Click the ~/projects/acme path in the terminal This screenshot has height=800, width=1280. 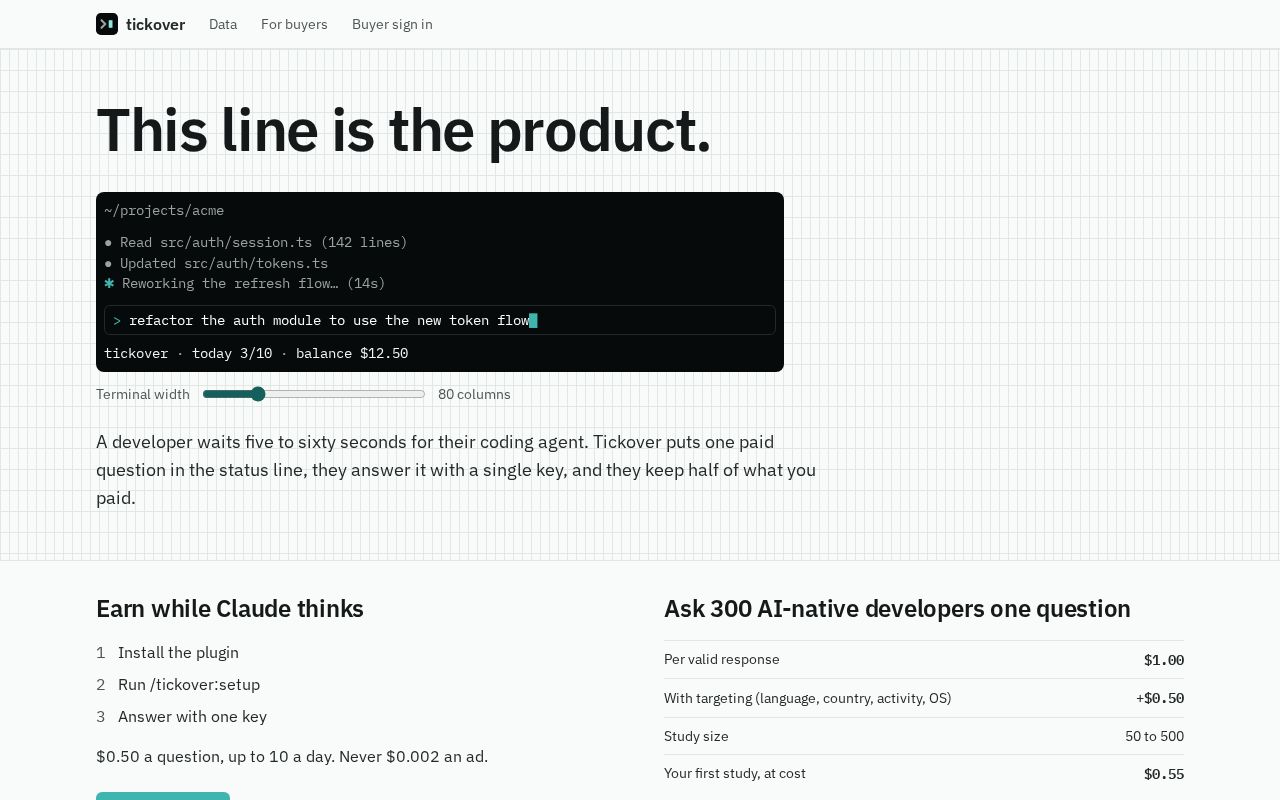164,211
